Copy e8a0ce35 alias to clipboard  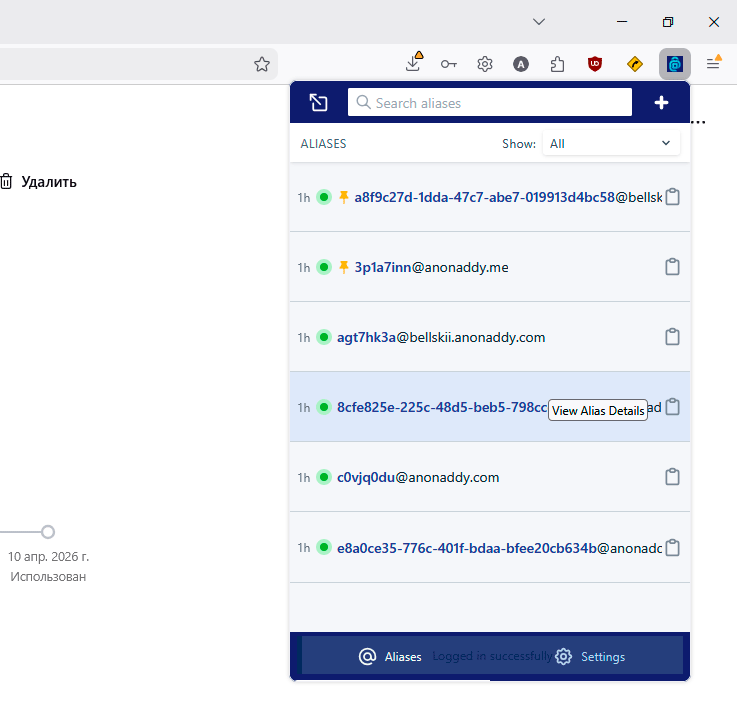click(673, 548)
